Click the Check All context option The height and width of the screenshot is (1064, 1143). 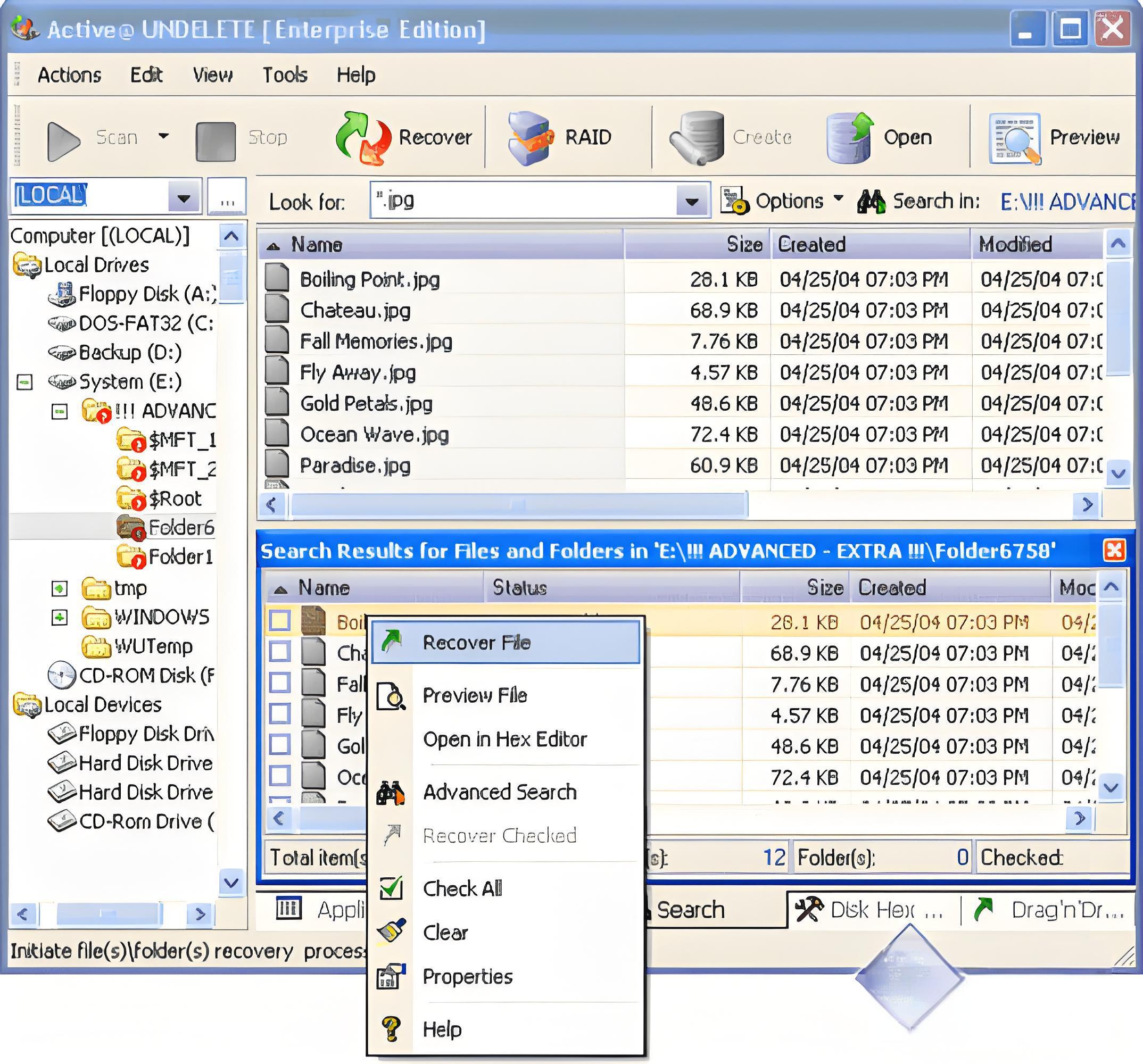pyautogui.click(x=462, y=888)
